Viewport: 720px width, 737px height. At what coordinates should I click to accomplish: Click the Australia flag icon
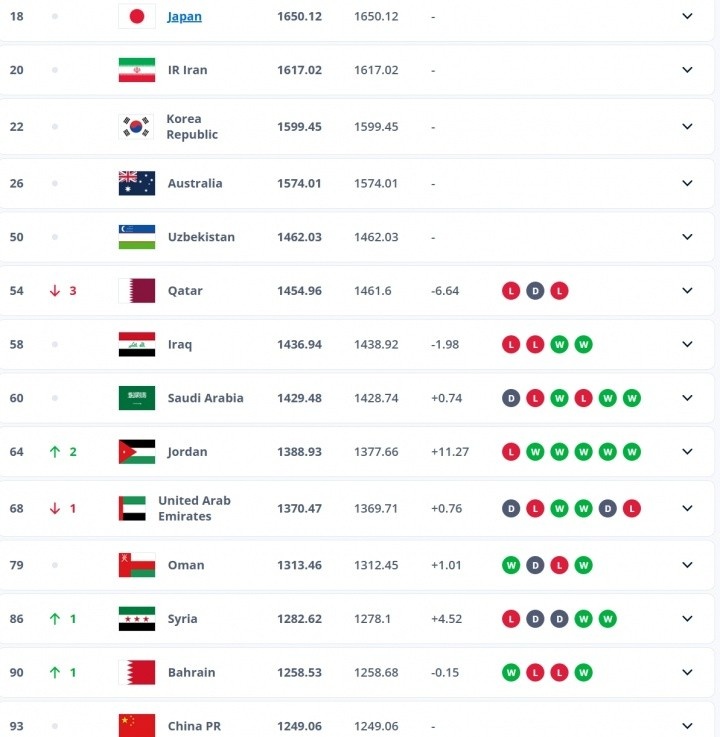pos(137,183)
